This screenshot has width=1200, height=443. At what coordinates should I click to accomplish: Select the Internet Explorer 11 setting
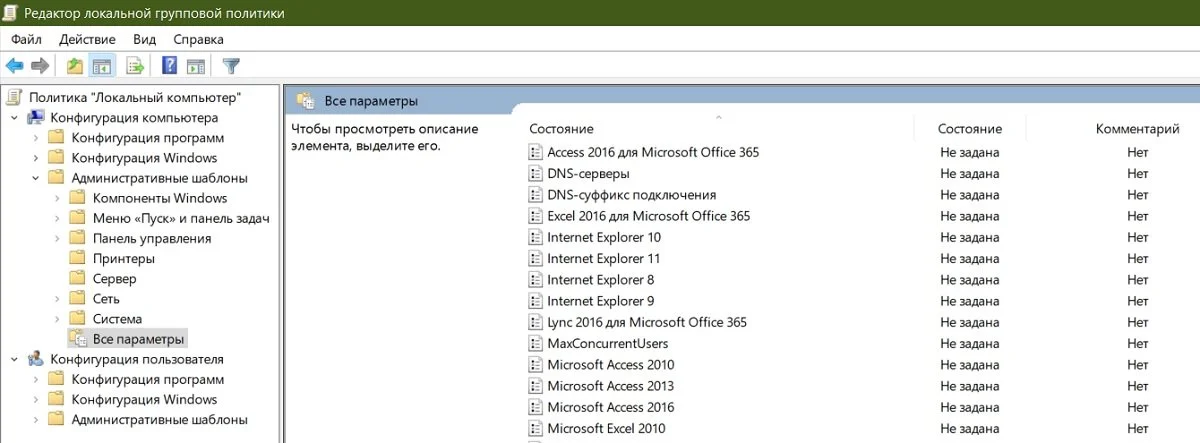[x=604, y=259]
